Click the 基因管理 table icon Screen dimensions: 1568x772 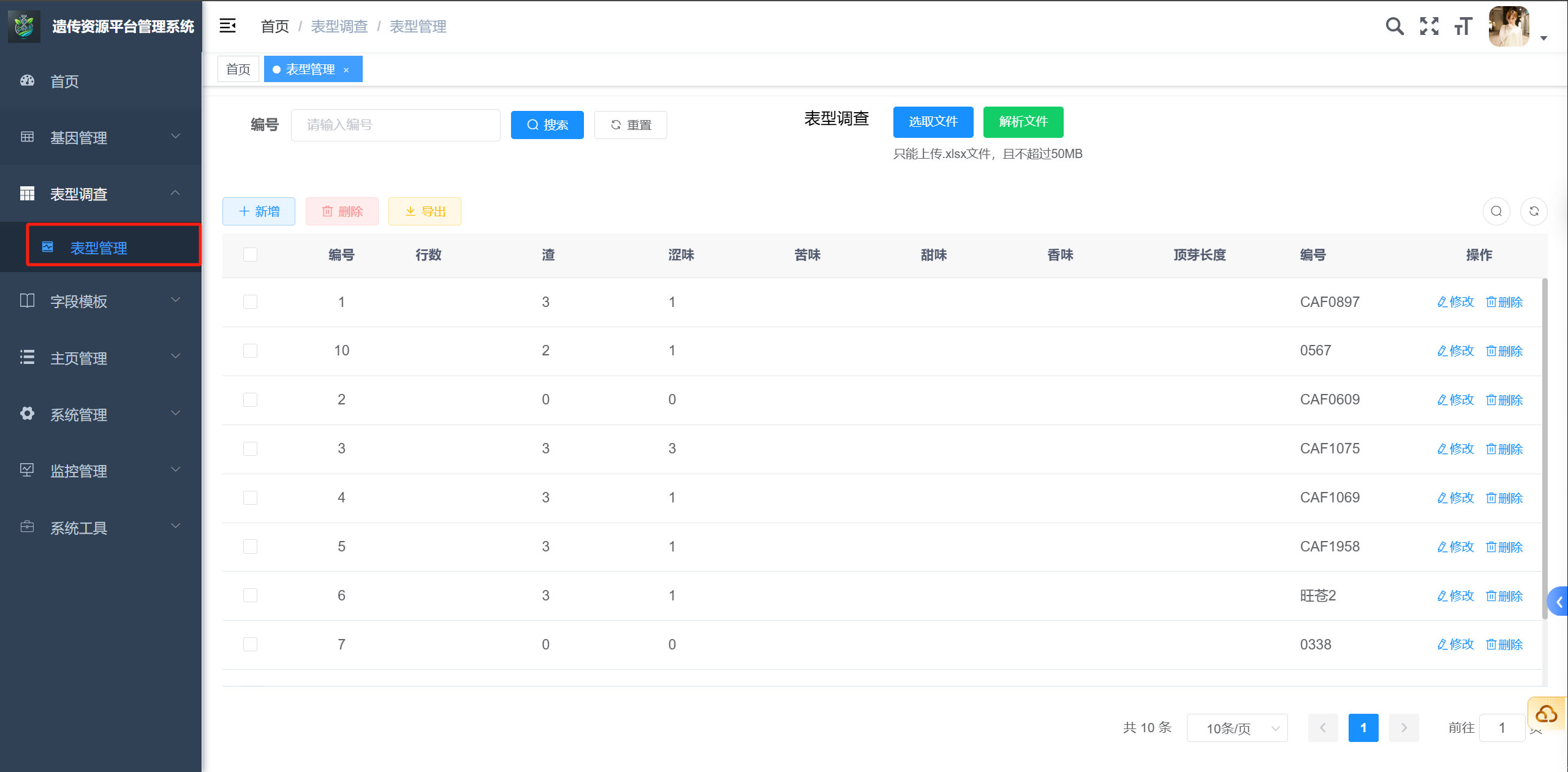27,137
